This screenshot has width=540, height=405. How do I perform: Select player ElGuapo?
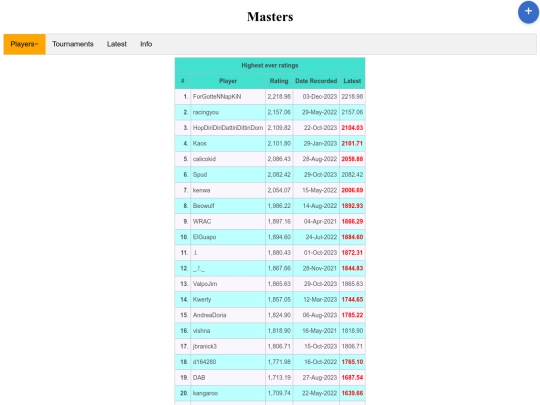pos(205,237)
